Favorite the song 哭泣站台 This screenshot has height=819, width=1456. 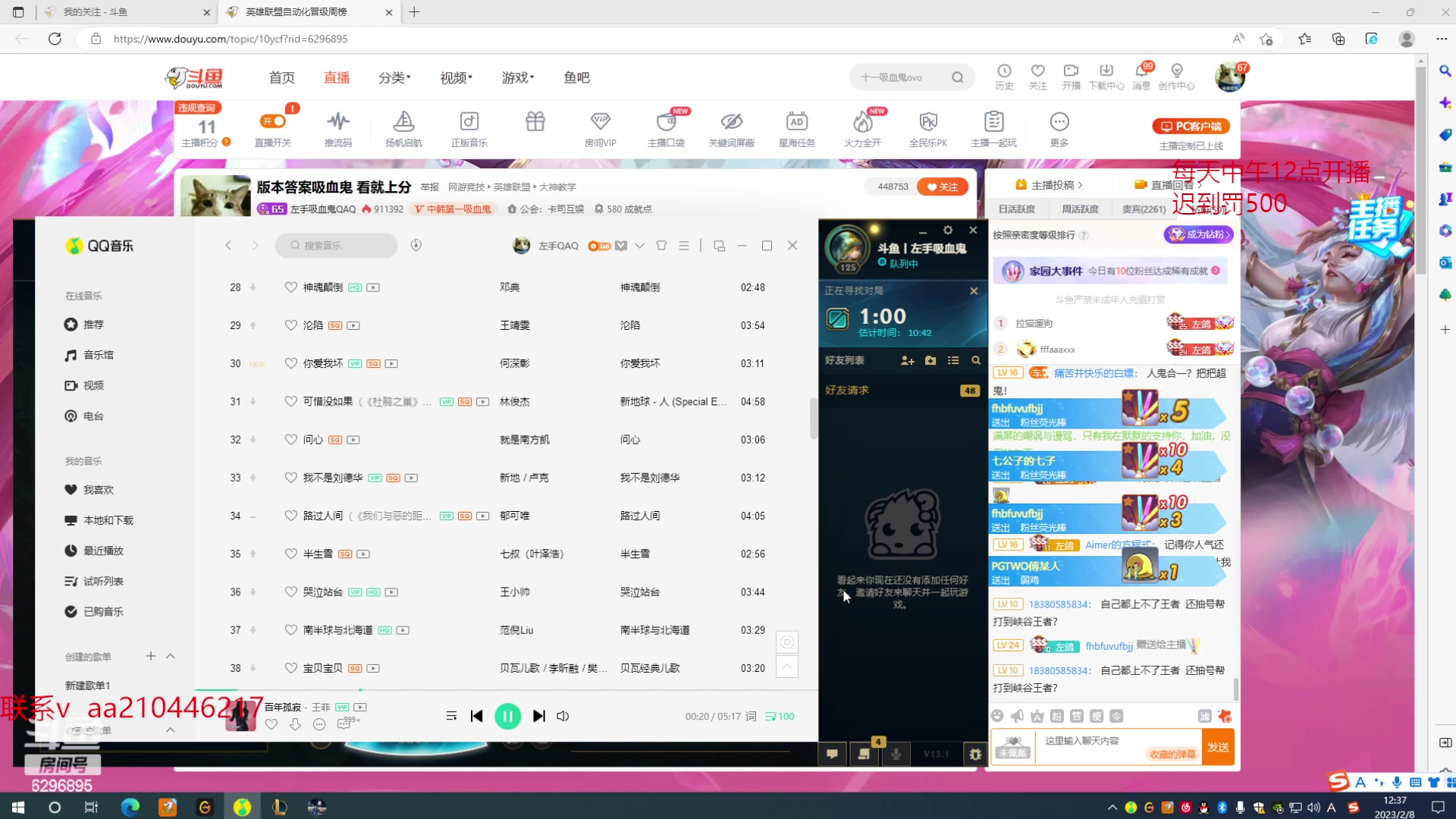pos(290,591)
